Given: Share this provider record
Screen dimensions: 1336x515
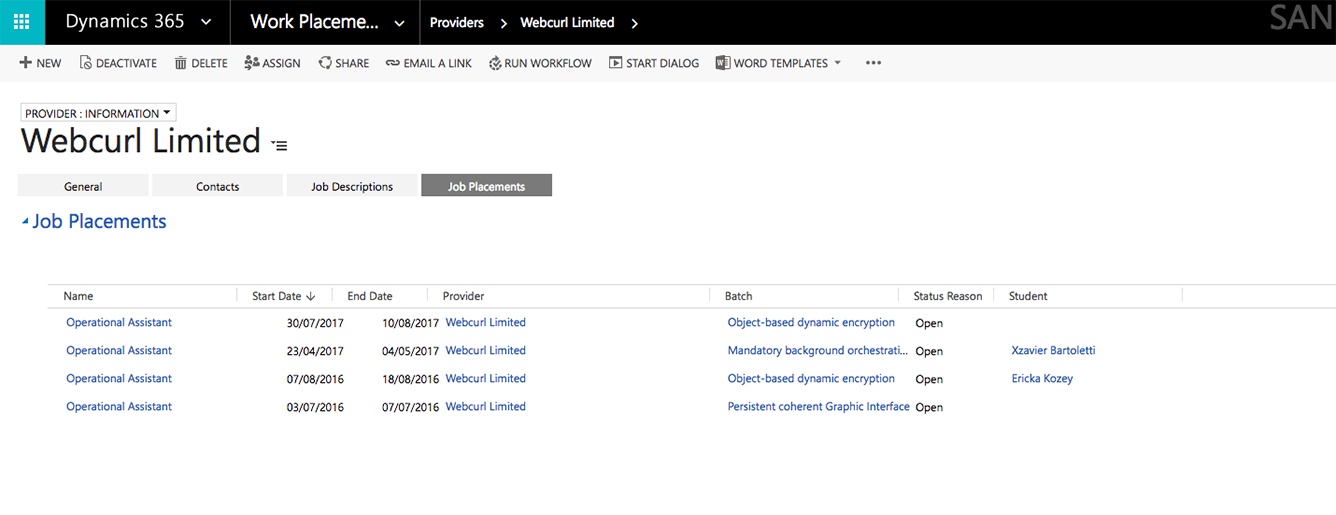Looking at the screenshot, I should (x=344, y=63).
